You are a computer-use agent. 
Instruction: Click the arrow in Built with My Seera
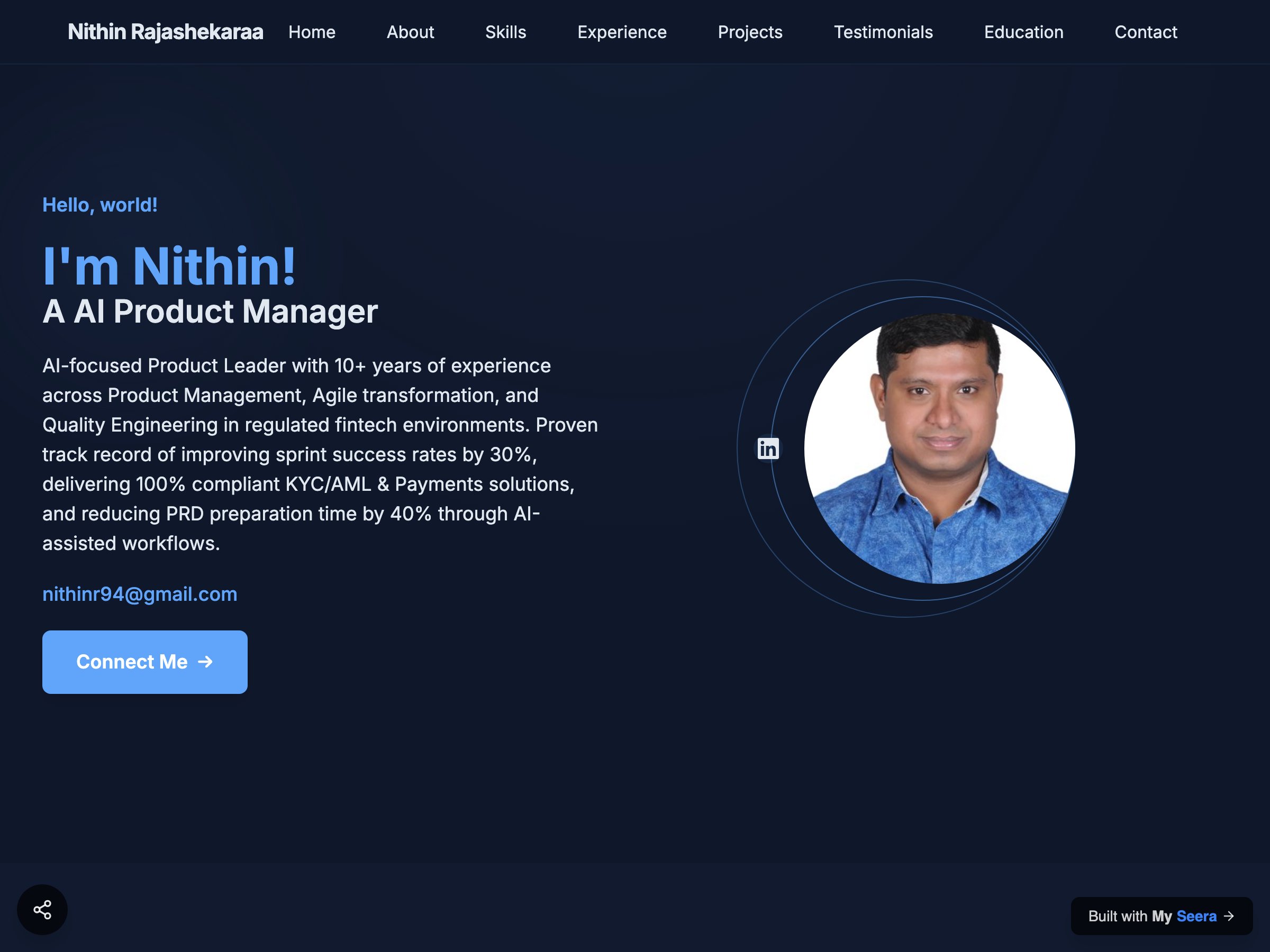1229,917
